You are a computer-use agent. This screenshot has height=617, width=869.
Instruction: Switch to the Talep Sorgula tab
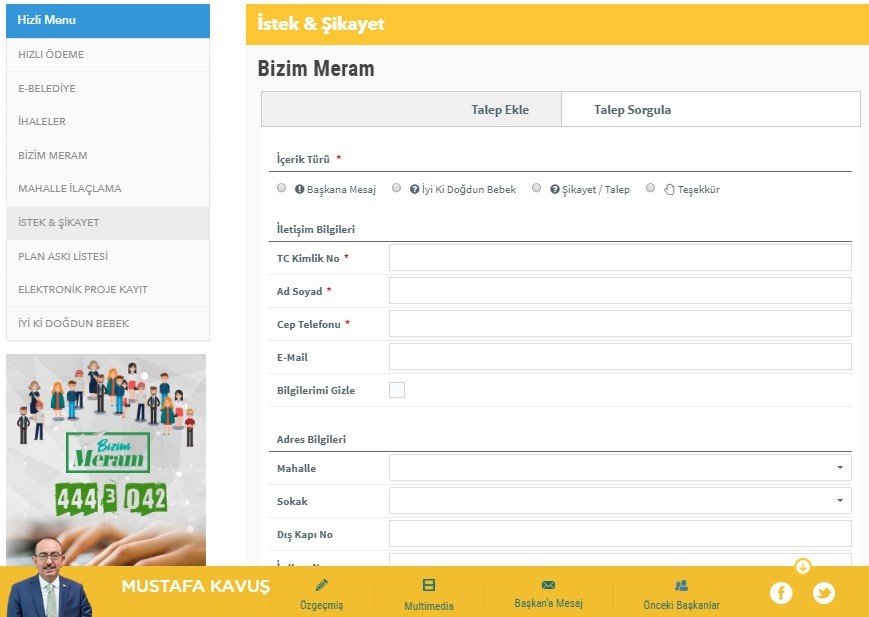point(632,110)
